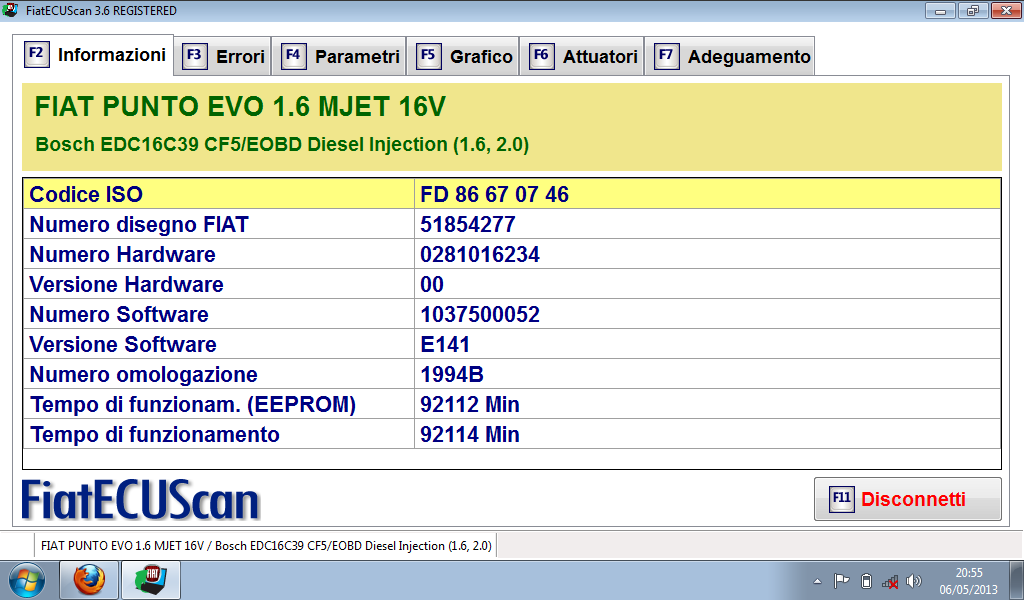Select the Tempo di funzionam. (EEPROM) label
The height and width of the screenshot is (612, 1024).
193,404
